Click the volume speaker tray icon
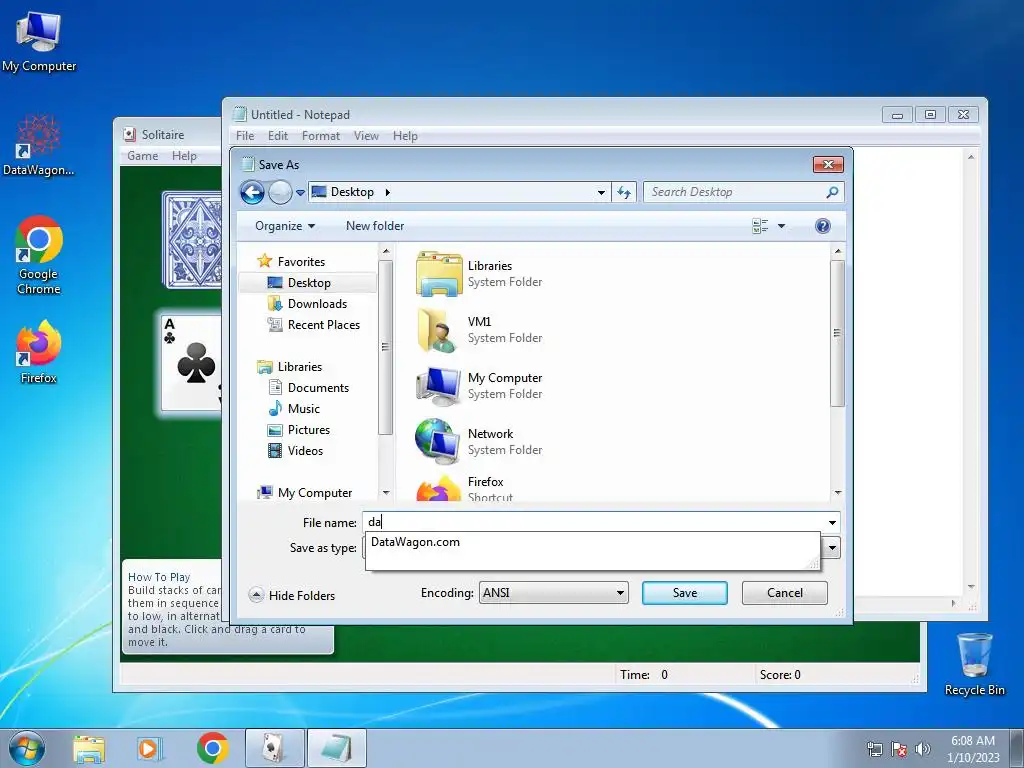The width and height of the screenshot is (1024, 768). point(922,749)
